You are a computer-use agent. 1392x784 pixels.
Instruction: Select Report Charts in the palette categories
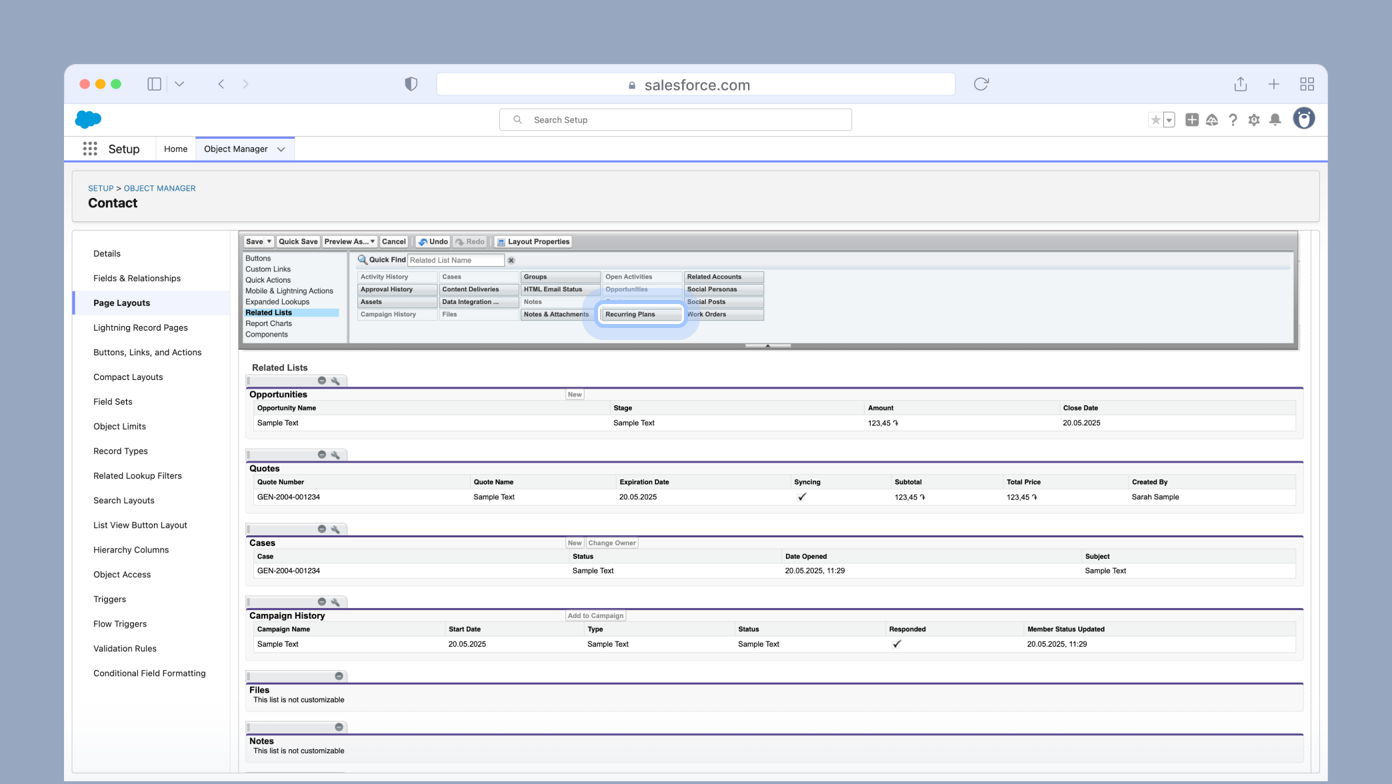tap(271, 323)
